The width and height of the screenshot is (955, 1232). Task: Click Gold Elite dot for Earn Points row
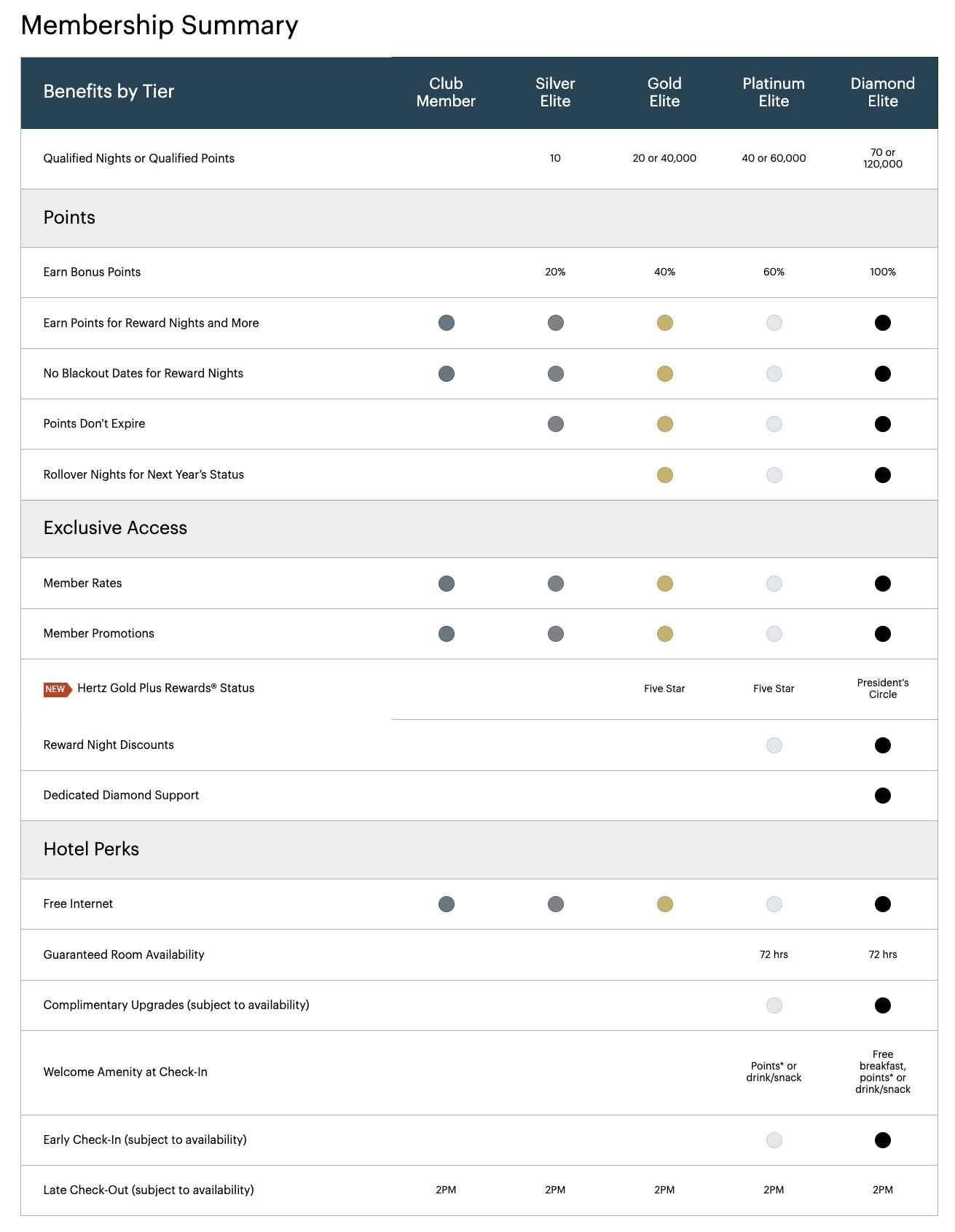click(665, 323)
